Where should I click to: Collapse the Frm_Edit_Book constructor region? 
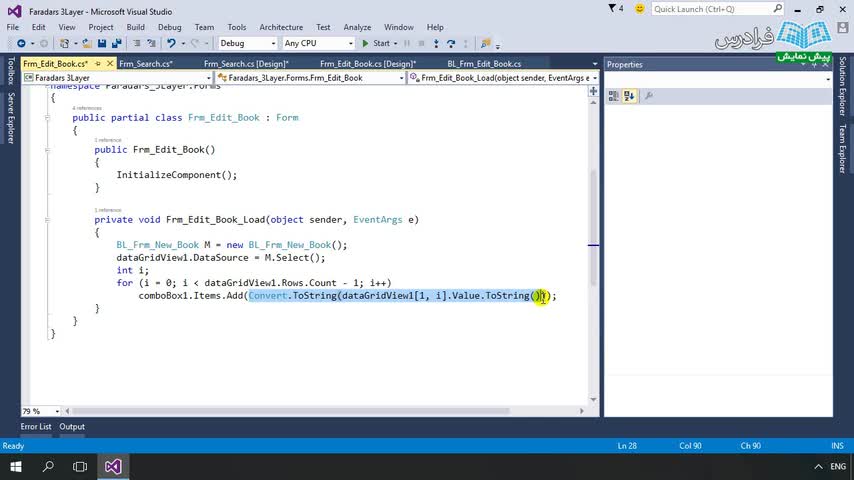point(47,150)
